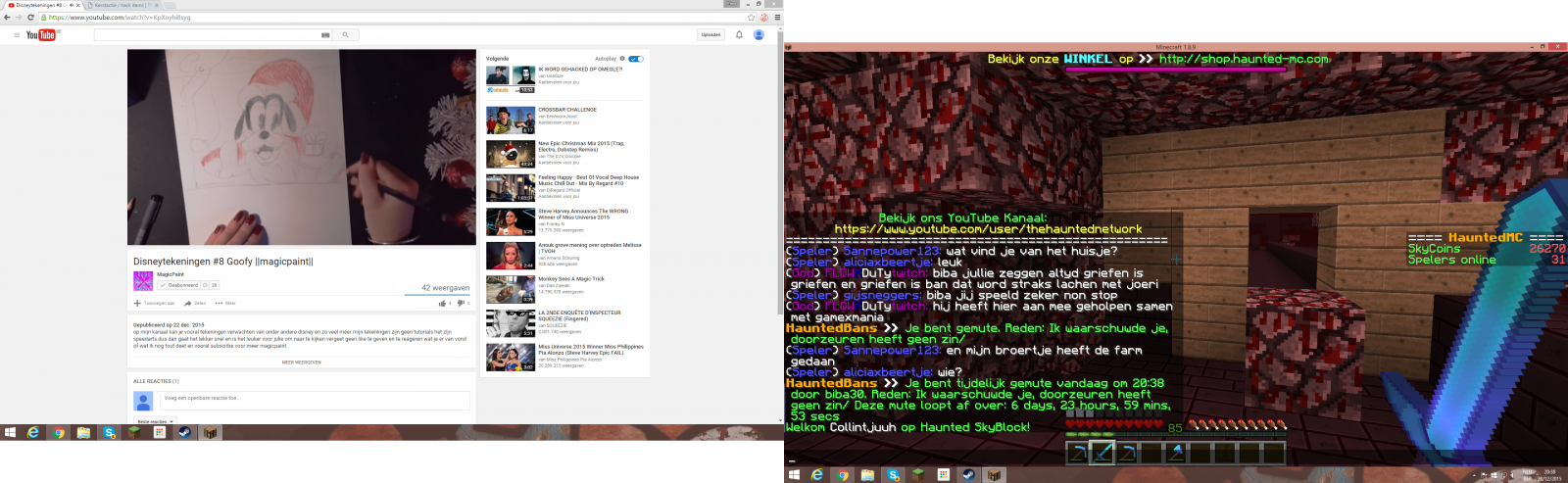
Task: Open Chrome icon on taskbar below Minecraft
Action: (842, 475)
